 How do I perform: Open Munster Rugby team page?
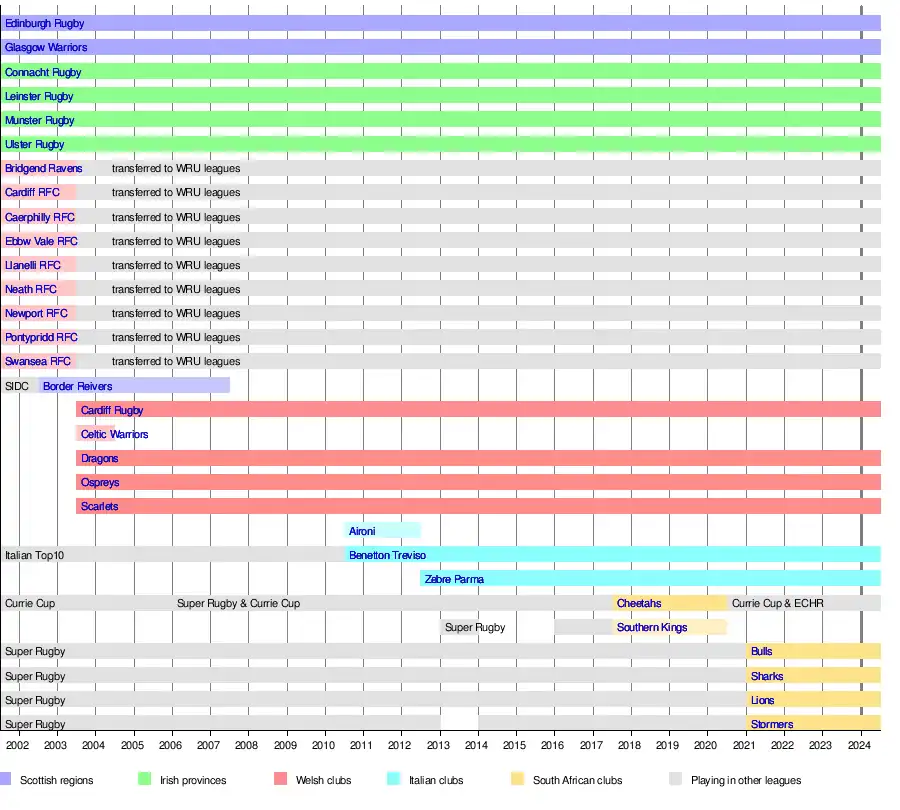click(40, 120)
